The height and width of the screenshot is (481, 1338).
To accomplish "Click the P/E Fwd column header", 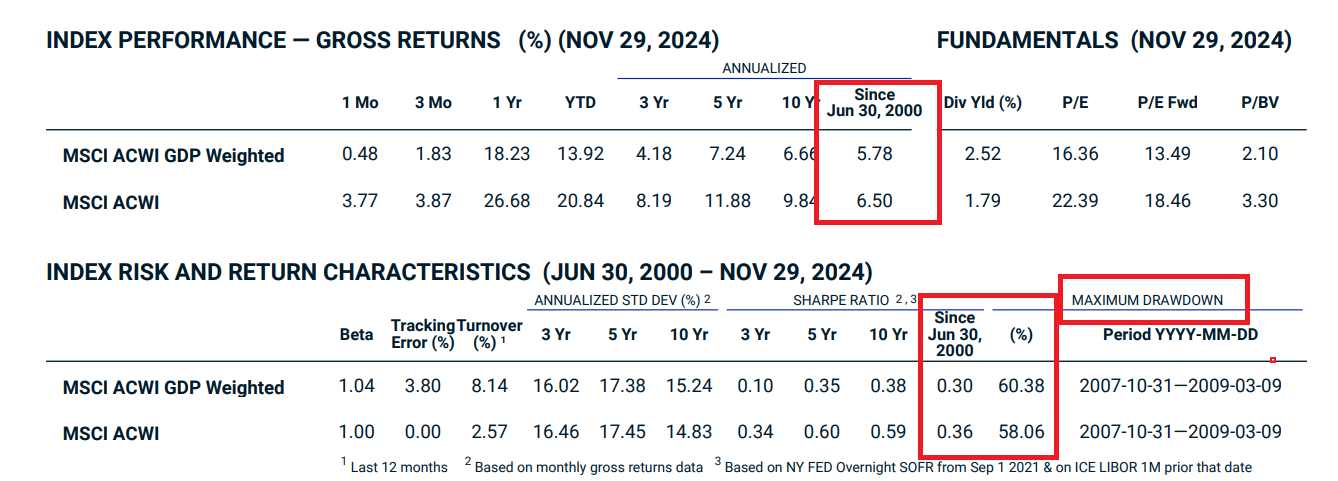I will (1167, 102).
